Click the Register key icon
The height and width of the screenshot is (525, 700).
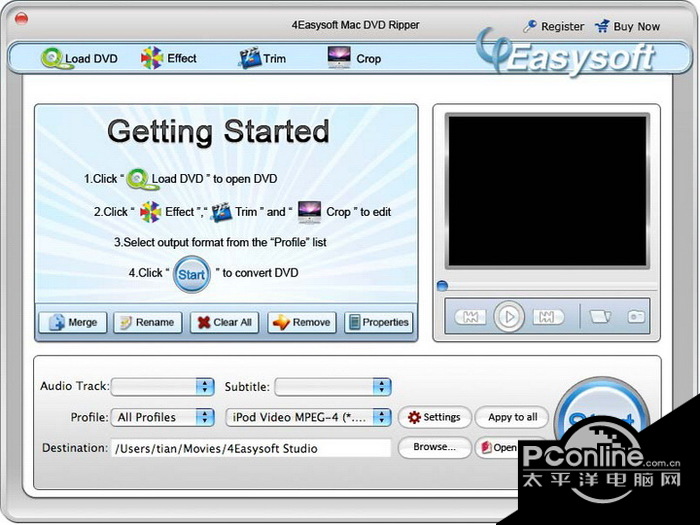pyautogui.click(x=530, y=26)
